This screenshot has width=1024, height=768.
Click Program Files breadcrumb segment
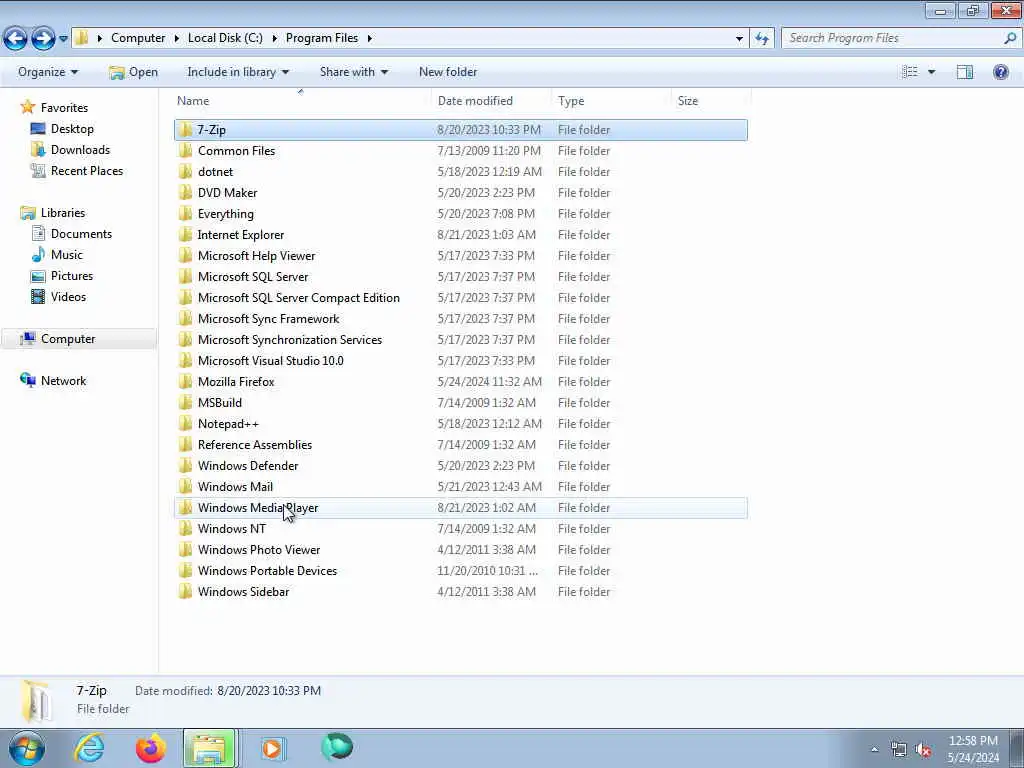(322, 38)
